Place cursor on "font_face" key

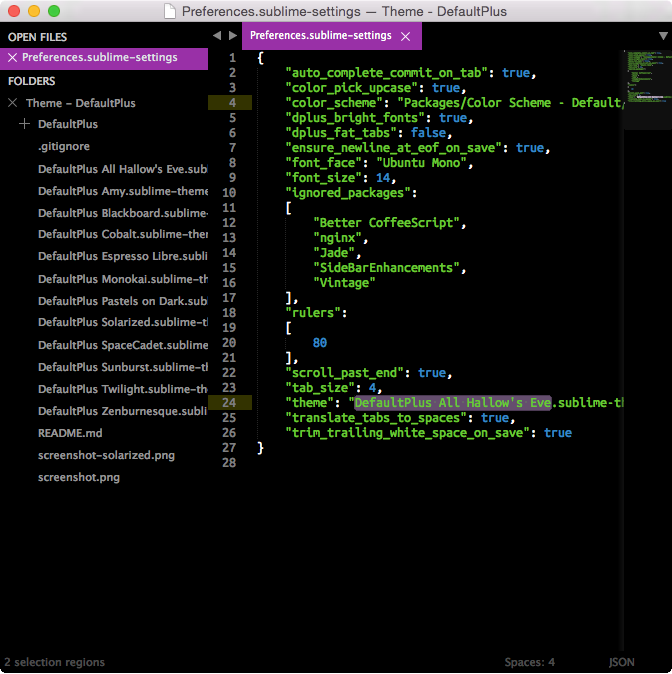pos(324,163)
